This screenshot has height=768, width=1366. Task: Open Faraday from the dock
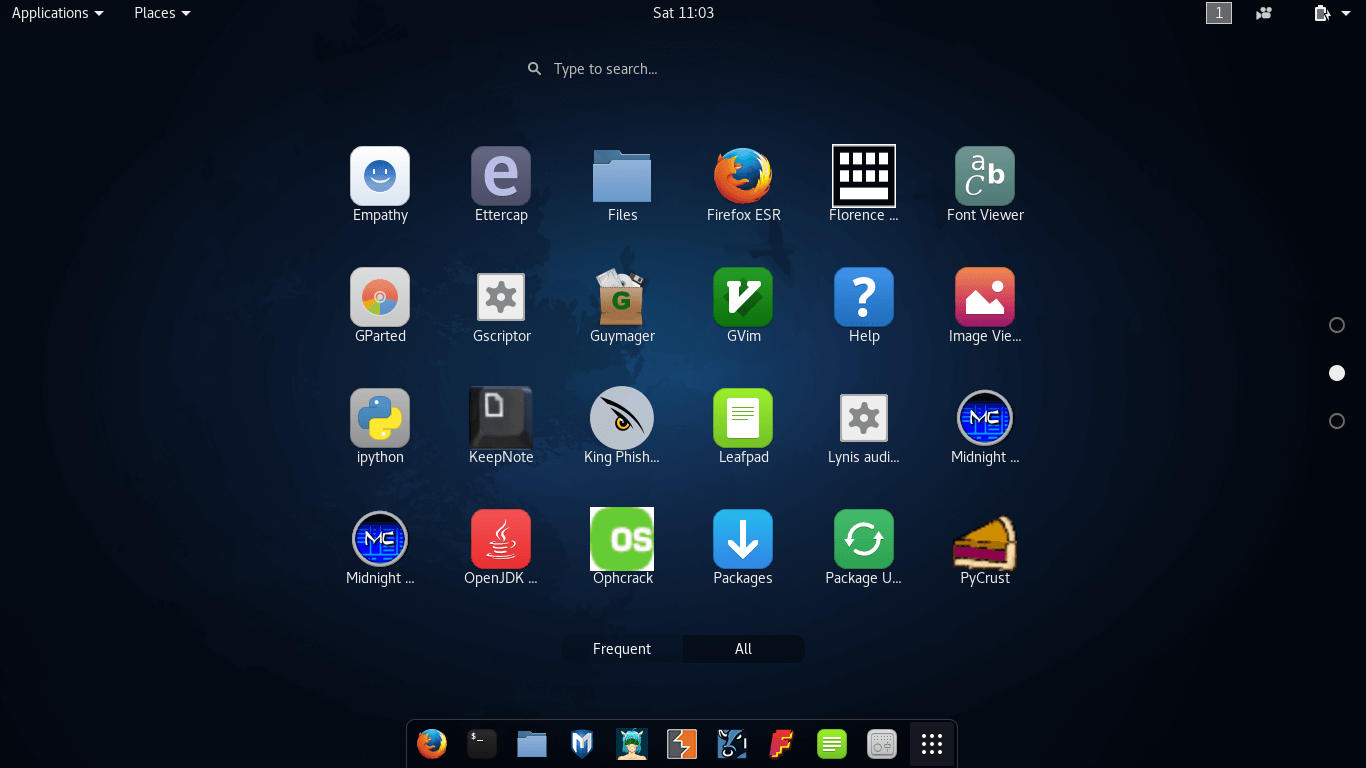pyautogui.click(x=782, y=744)
